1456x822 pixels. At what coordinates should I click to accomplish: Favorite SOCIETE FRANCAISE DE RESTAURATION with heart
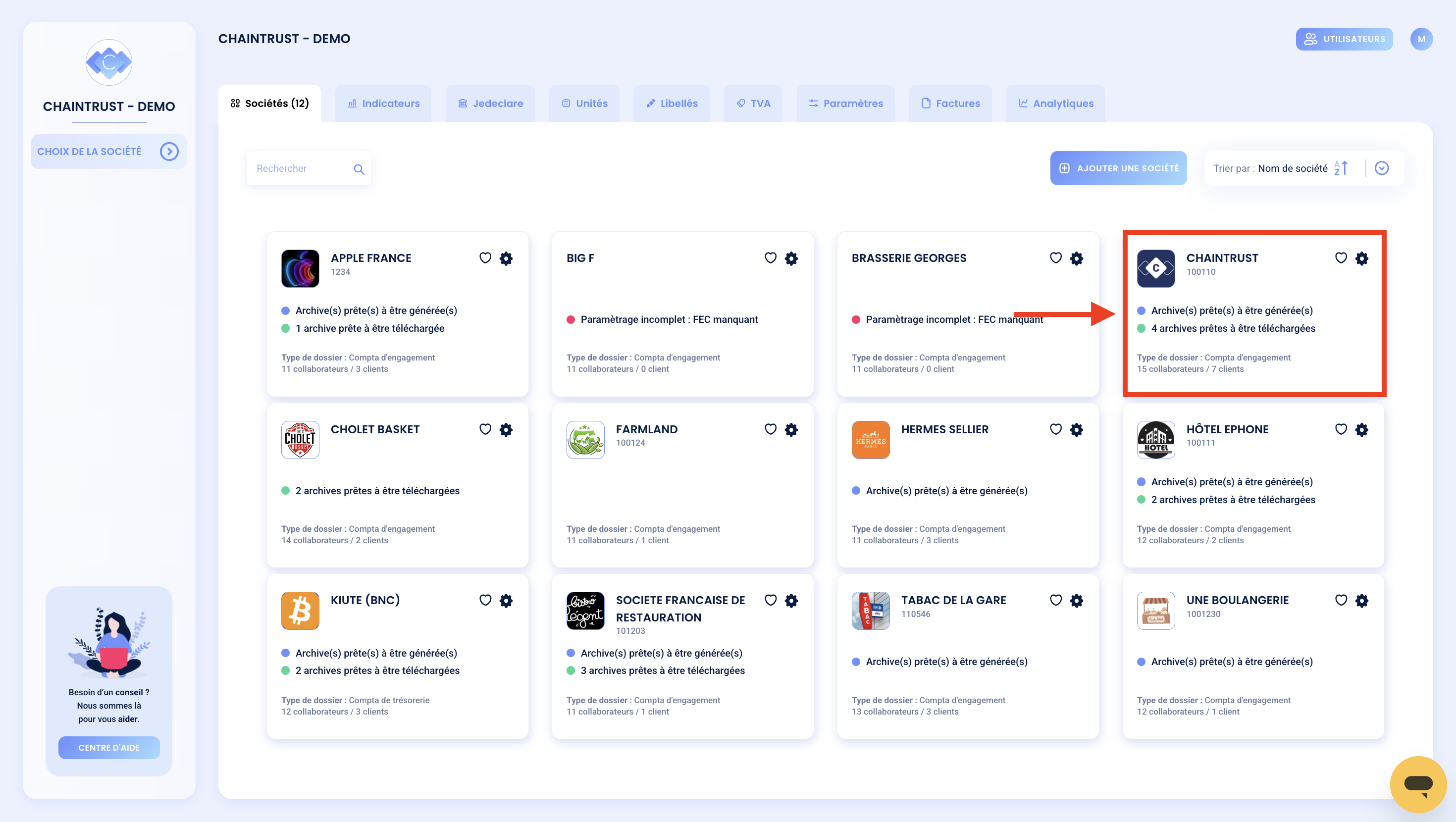click(771, 600)
